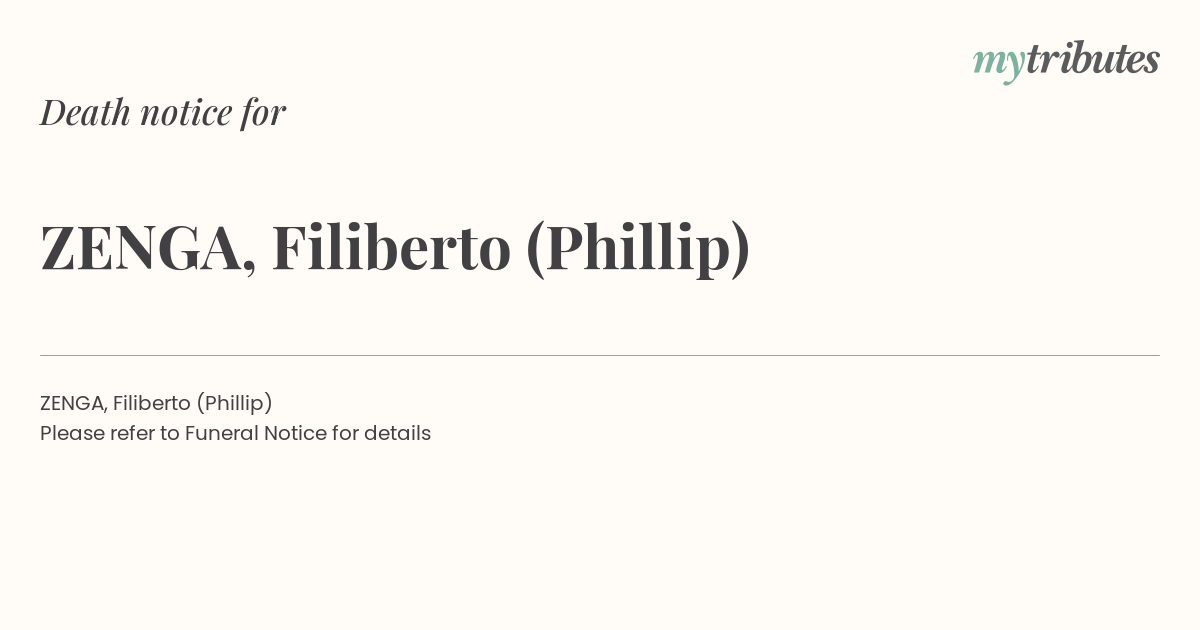Click the word "for" in the italic heading
The width and height of the screenshot is (1200, 630).
coord(264,112)
